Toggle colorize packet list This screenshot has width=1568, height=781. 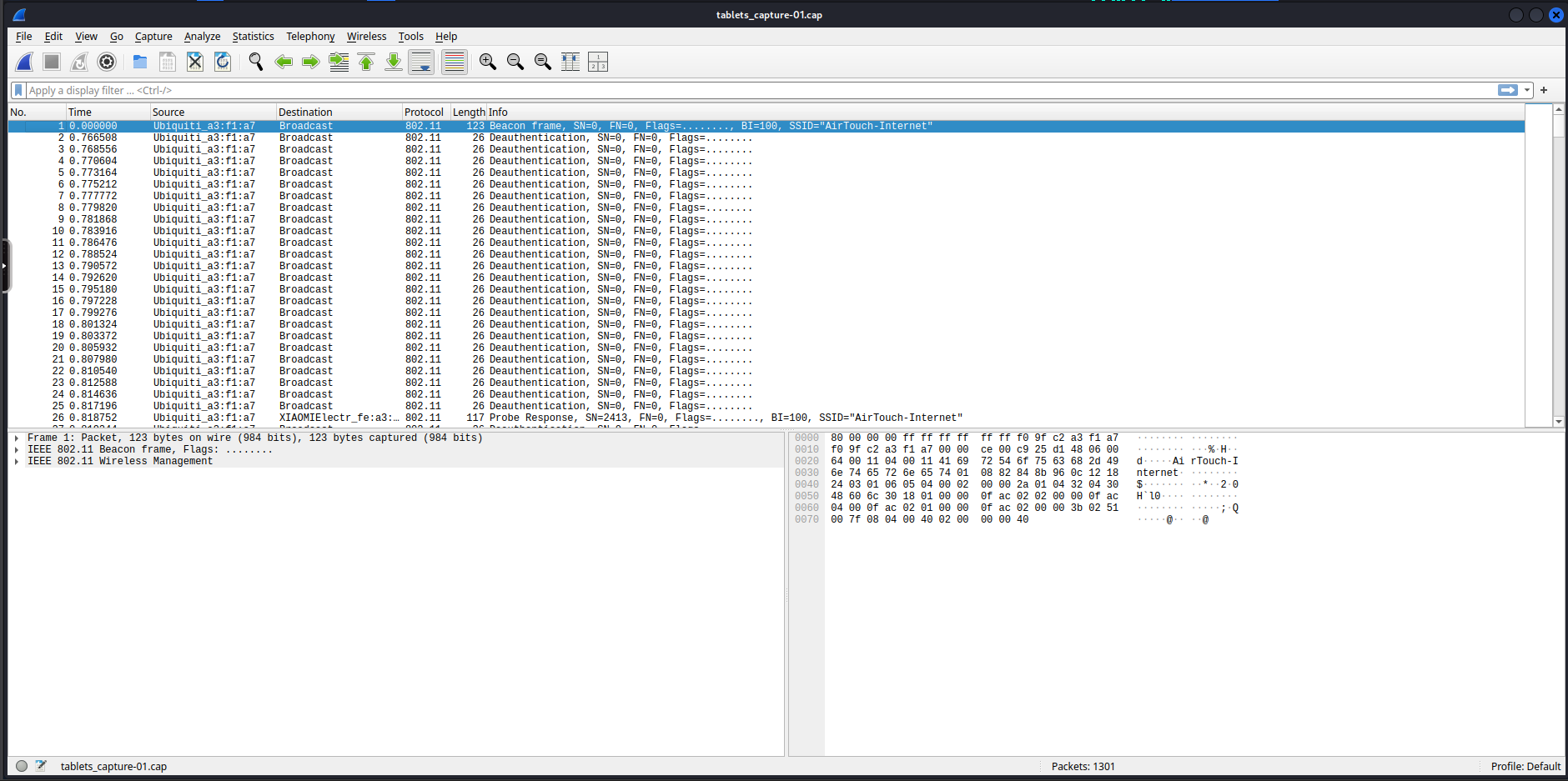(x=455, y=62)
